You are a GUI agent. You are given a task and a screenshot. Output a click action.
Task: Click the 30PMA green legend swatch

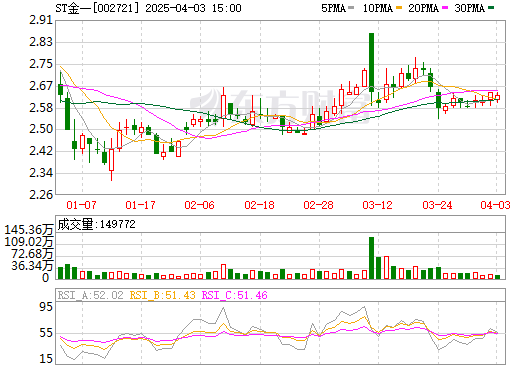coord(491,8)
